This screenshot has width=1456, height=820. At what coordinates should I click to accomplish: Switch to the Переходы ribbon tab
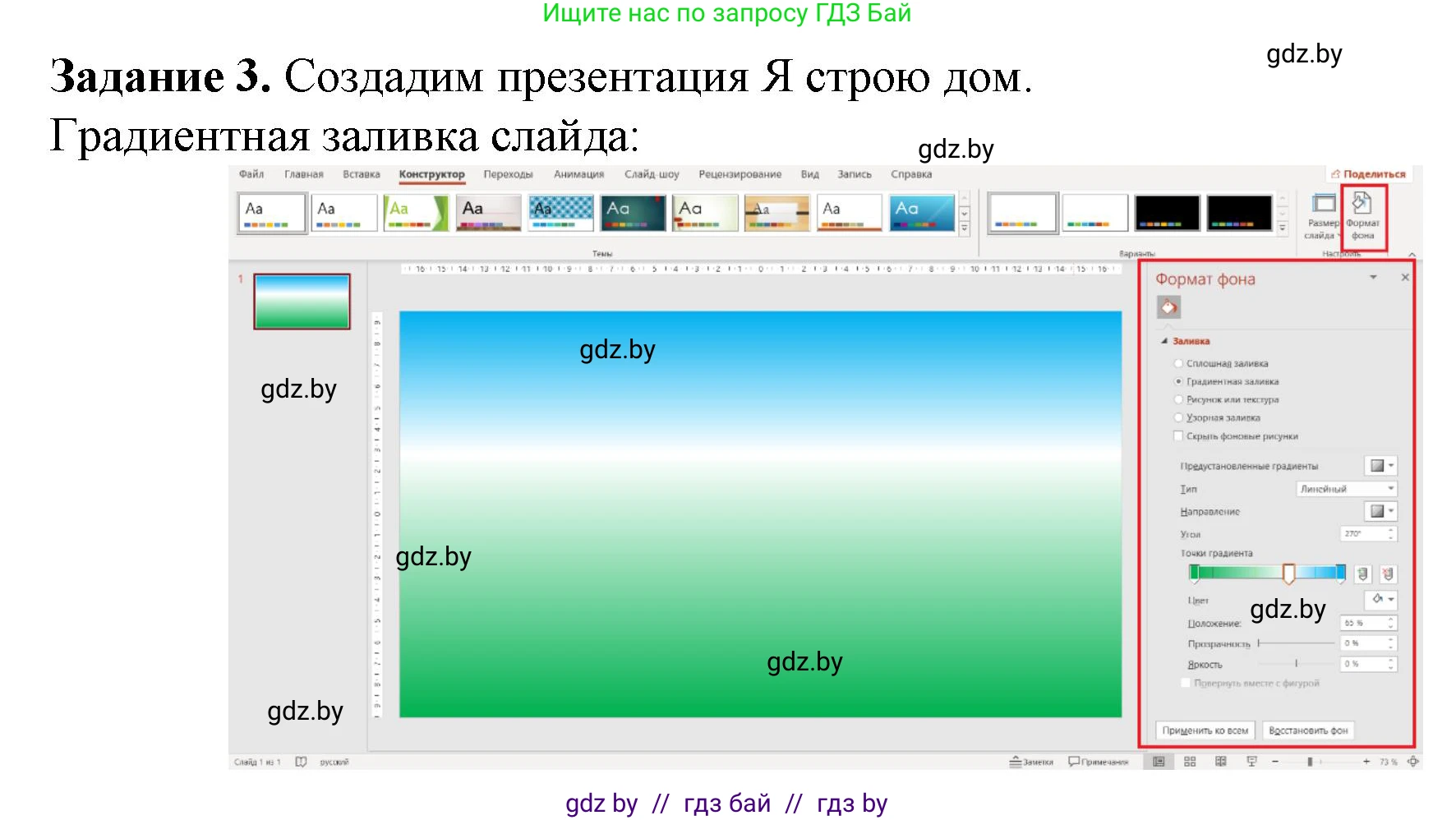508,174
